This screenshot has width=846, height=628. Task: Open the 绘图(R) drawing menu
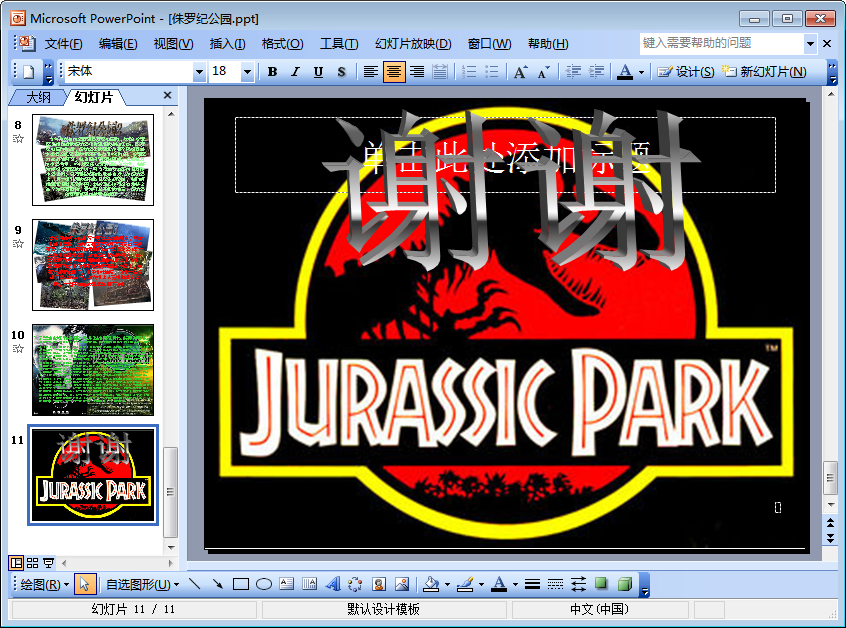point(45,584)
